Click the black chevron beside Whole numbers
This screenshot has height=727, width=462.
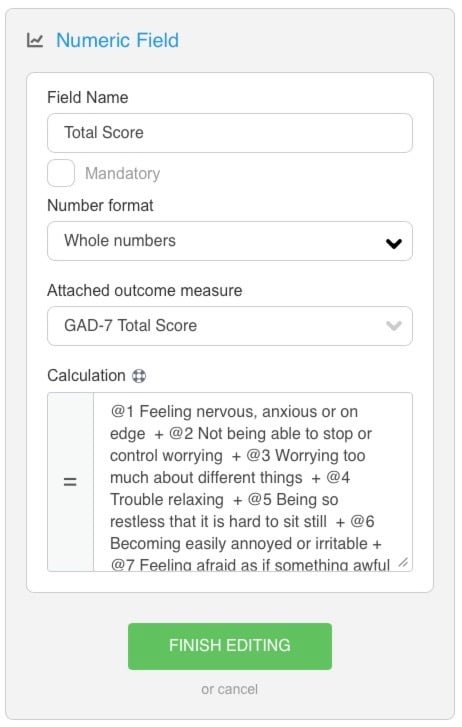(x=394, y=243)
